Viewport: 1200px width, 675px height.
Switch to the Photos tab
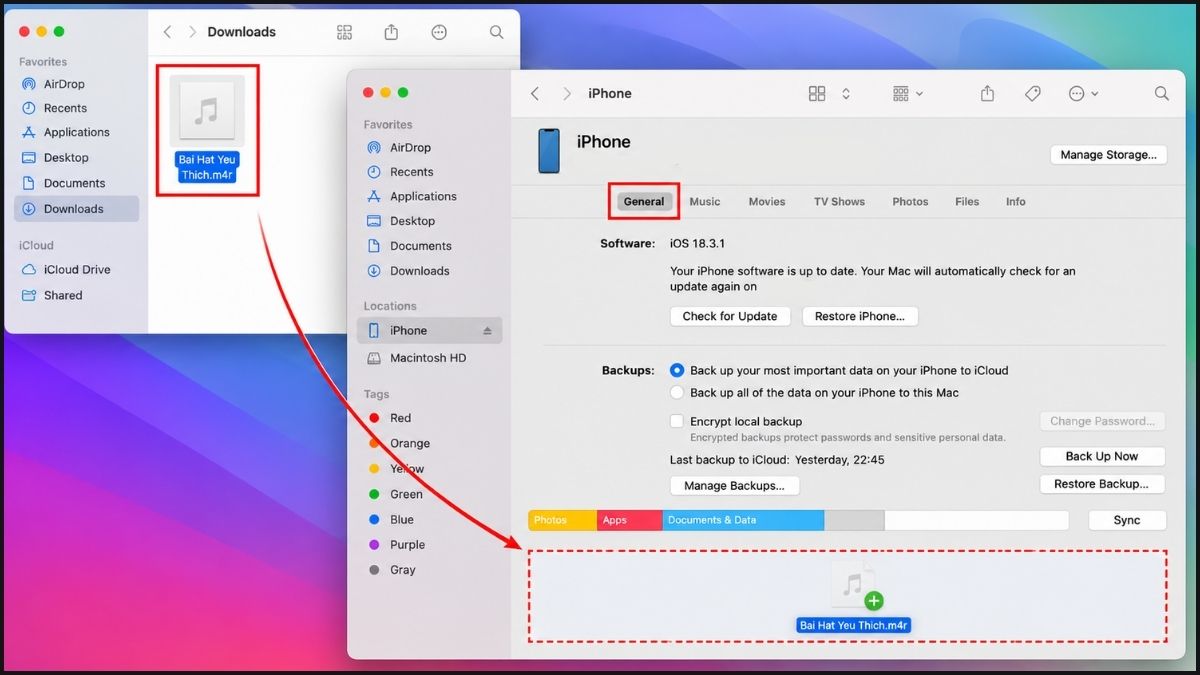click(910, 201)
